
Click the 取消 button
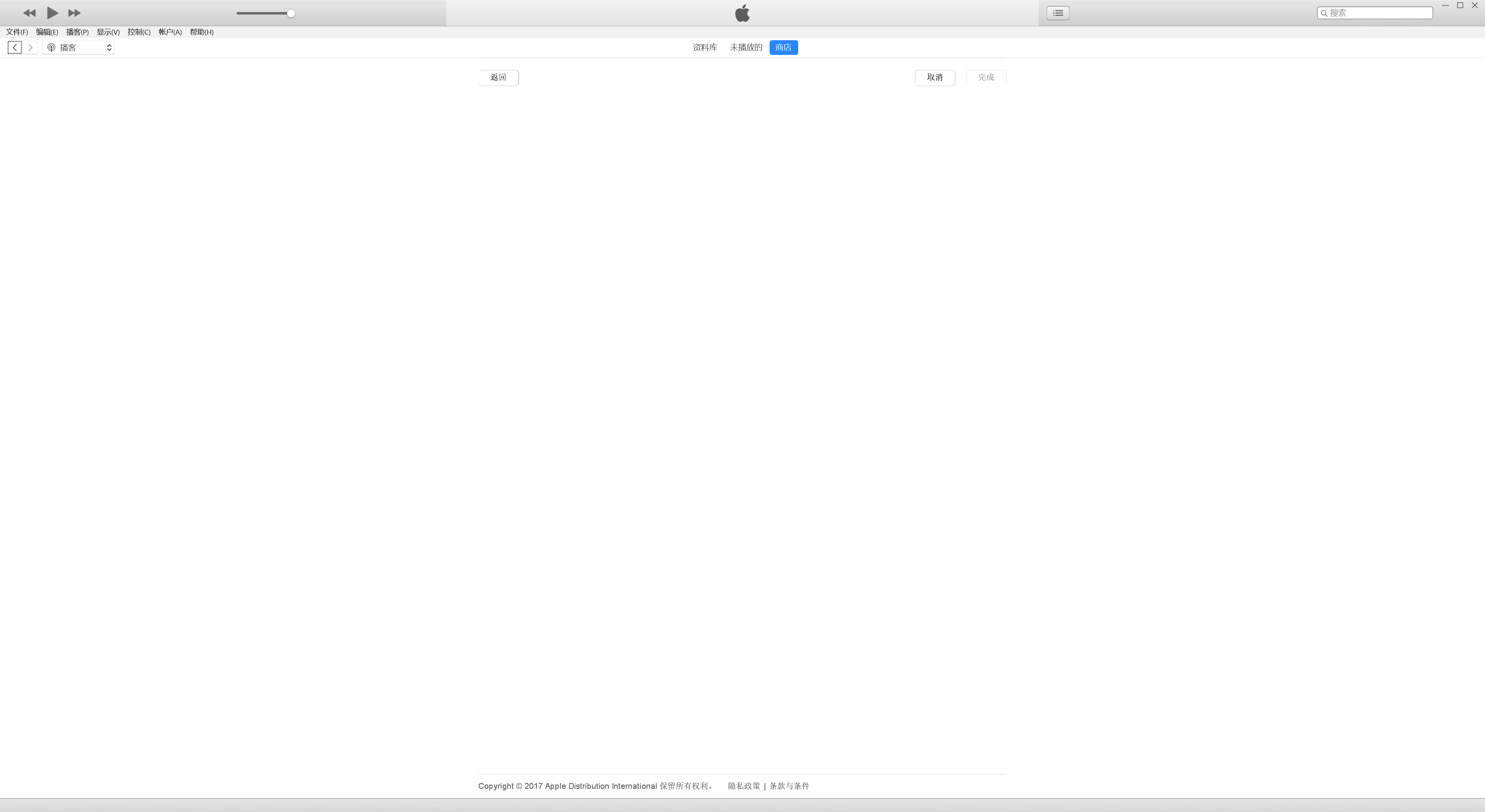934,77
